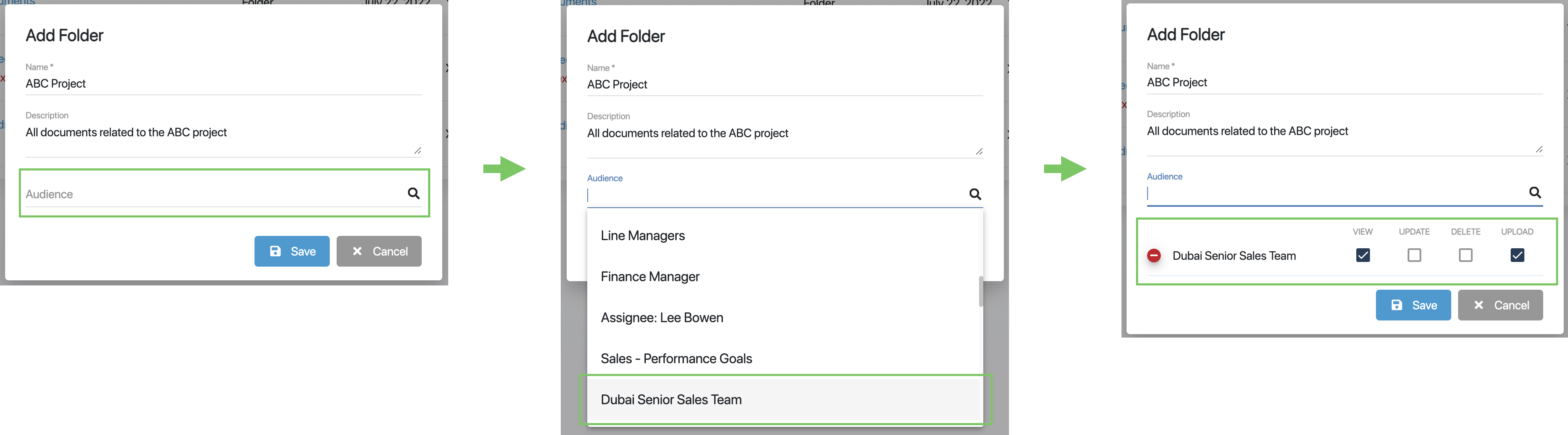Pick Assignee: Lee Bowen from the list
1568x435 pixels.
click(x=662, y=317)
